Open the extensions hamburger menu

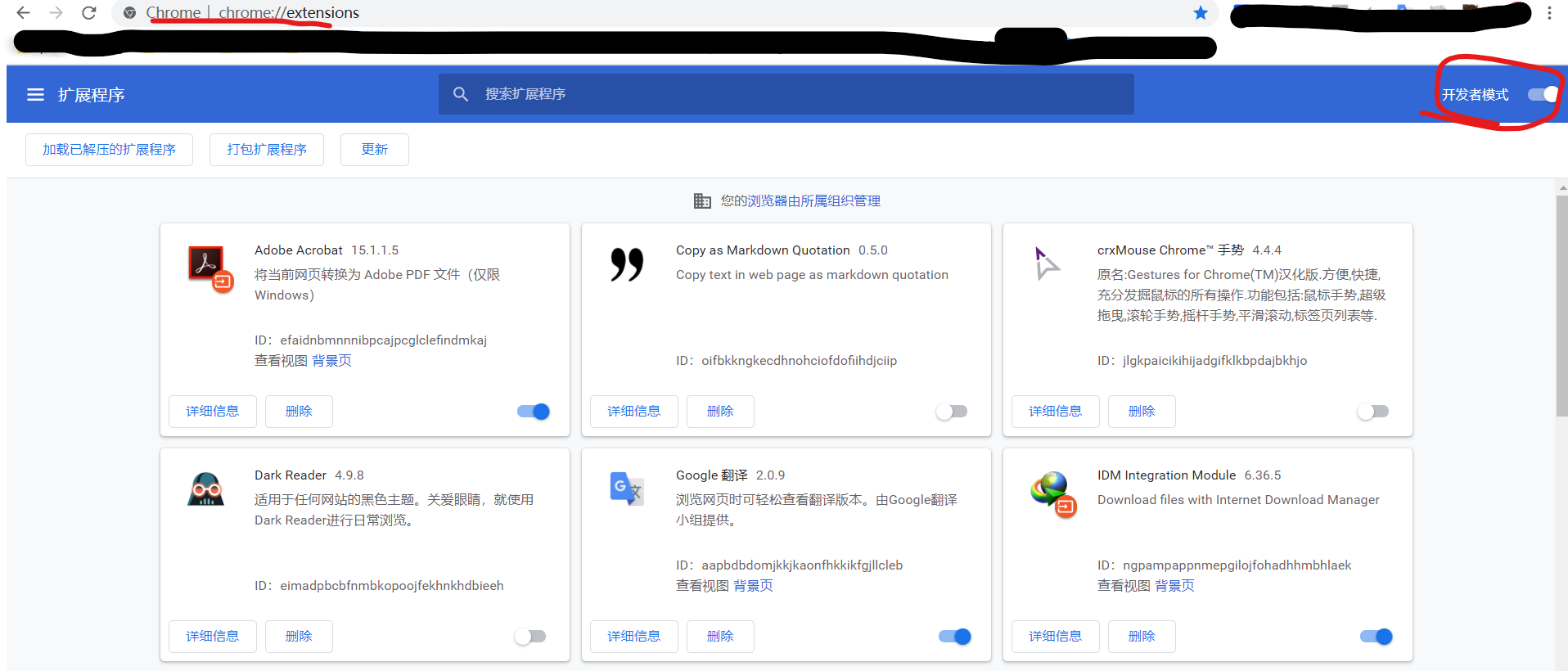click(35, 95)
